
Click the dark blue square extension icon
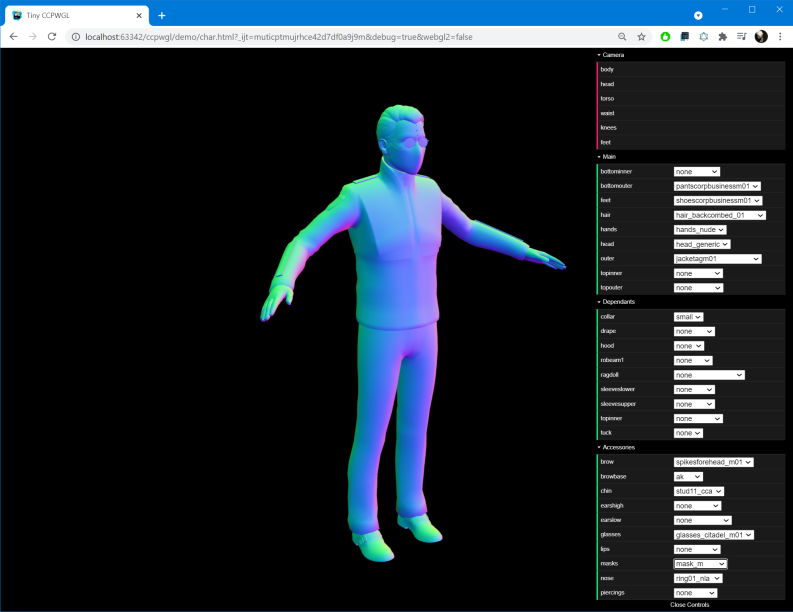tap(684, 36)
